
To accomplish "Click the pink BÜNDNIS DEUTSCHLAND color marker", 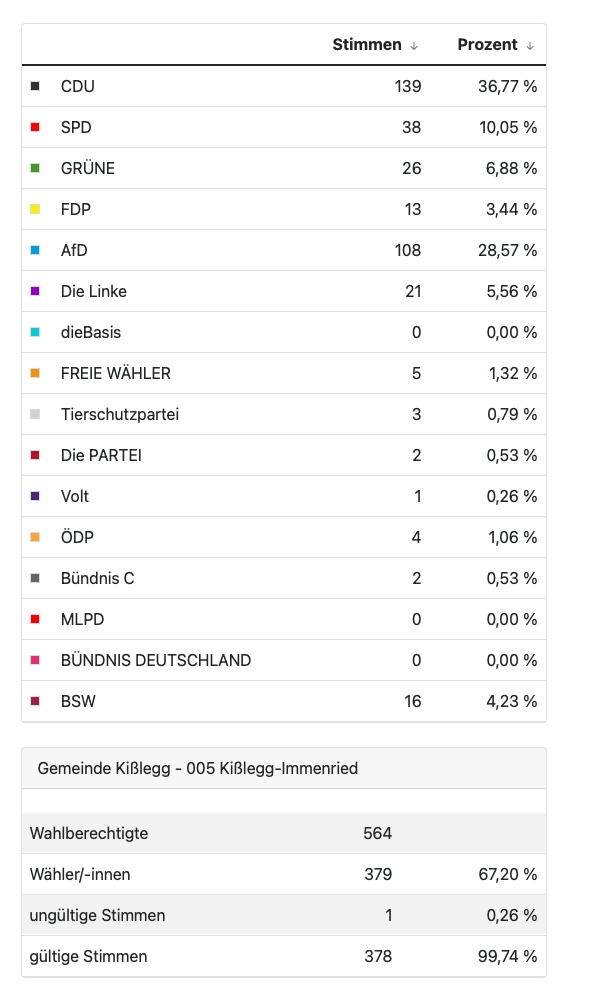I will pos(35,660).
